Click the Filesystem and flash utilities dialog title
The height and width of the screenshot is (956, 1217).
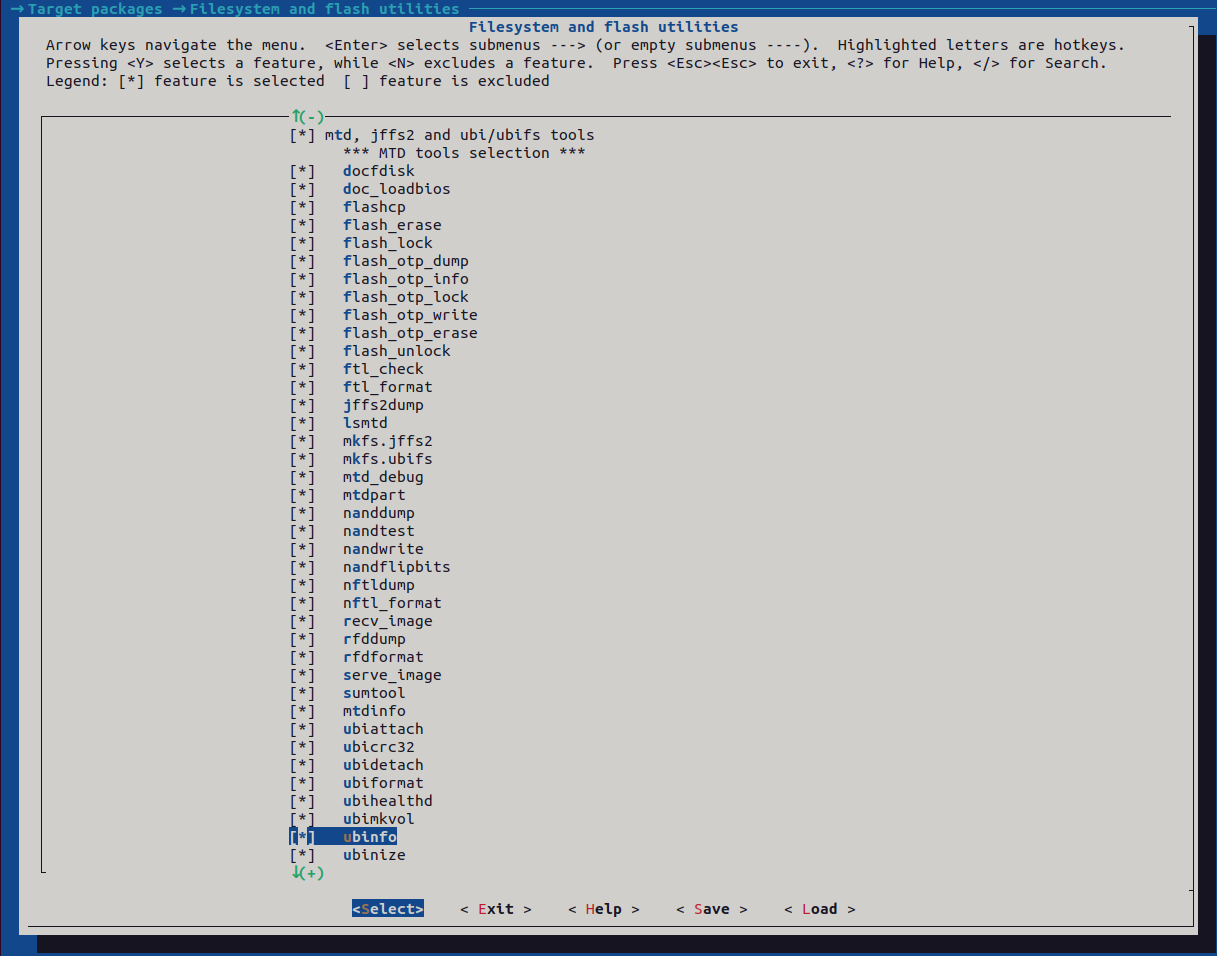(604, 27)
